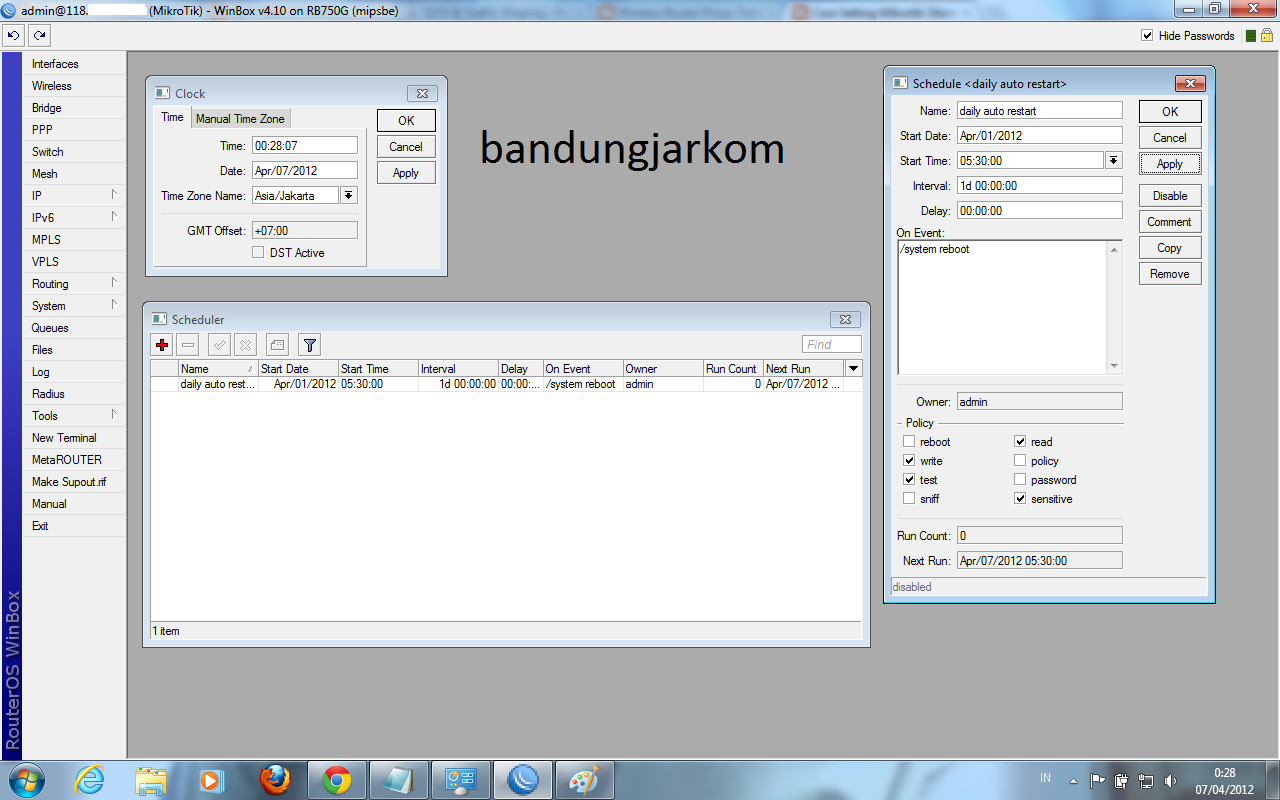This screenshot has height=800, width=1280.
Task: Open New Terminal from sidebar
Action: (75, 438)
